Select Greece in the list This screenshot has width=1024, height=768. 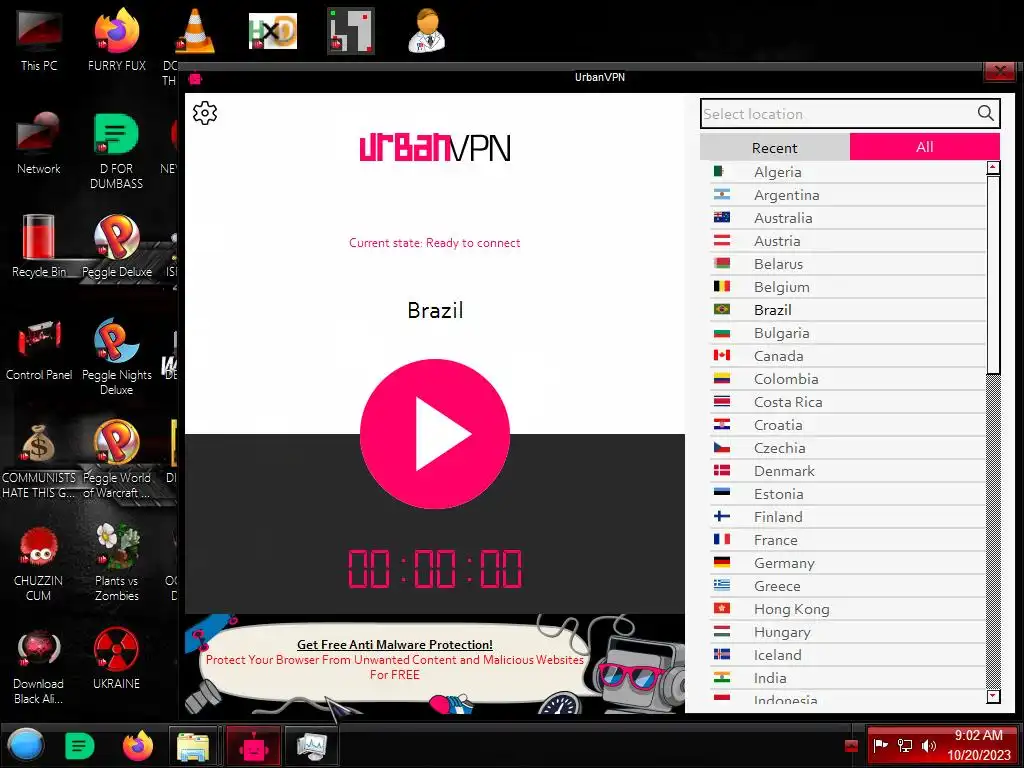(848, 586)
